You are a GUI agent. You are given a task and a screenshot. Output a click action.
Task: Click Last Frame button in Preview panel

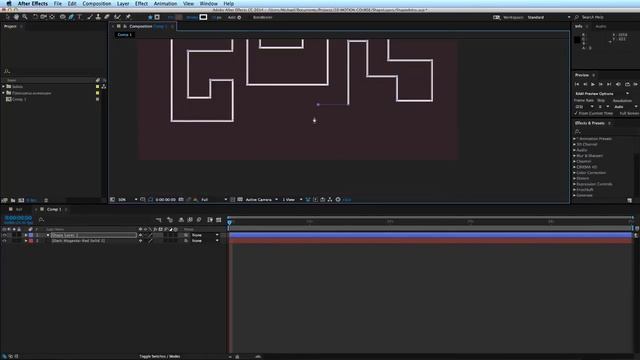click(609, 84)
